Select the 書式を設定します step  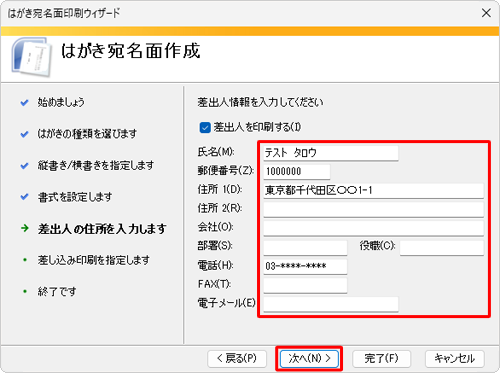(x=75, y=197)
